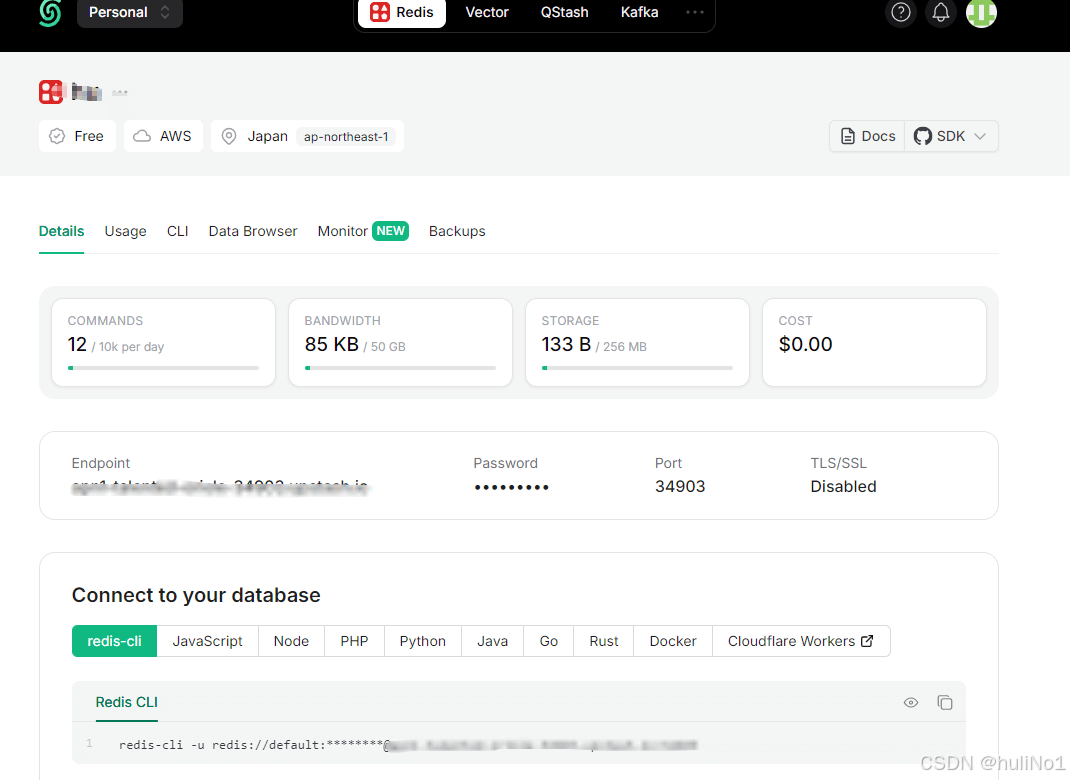This screenshot has width=1070, height=780.
Task: Click the Free plan badge
Action: click(77, 136)
